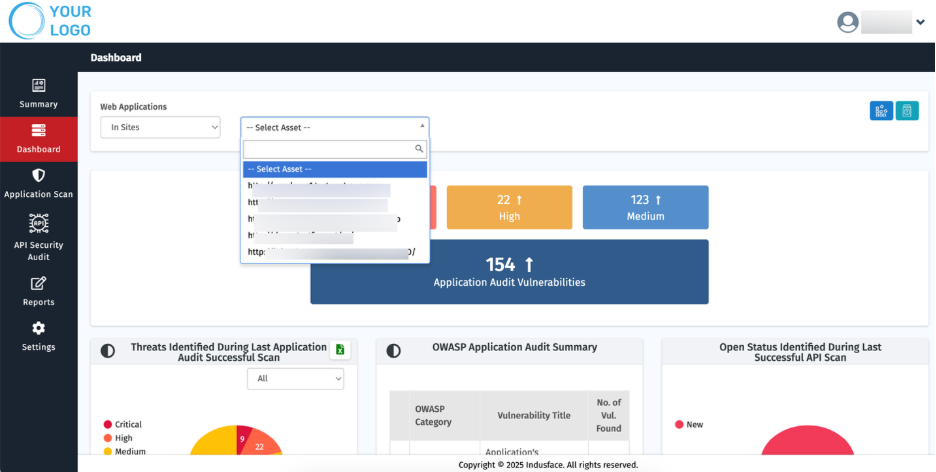Click the Dashboard page title
Image resolution: width=936 pixels, height=472 pixels.
[116, 58]
